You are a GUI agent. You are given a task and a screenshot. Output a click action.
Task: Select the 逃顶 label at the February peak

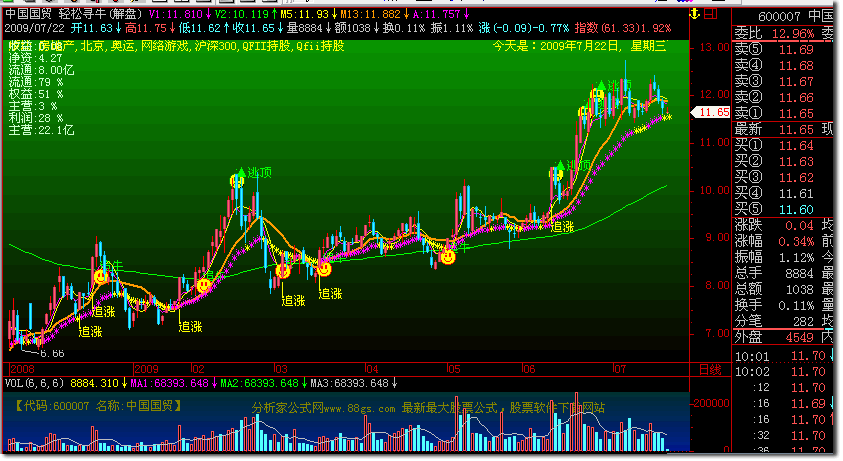pos(260,172)
